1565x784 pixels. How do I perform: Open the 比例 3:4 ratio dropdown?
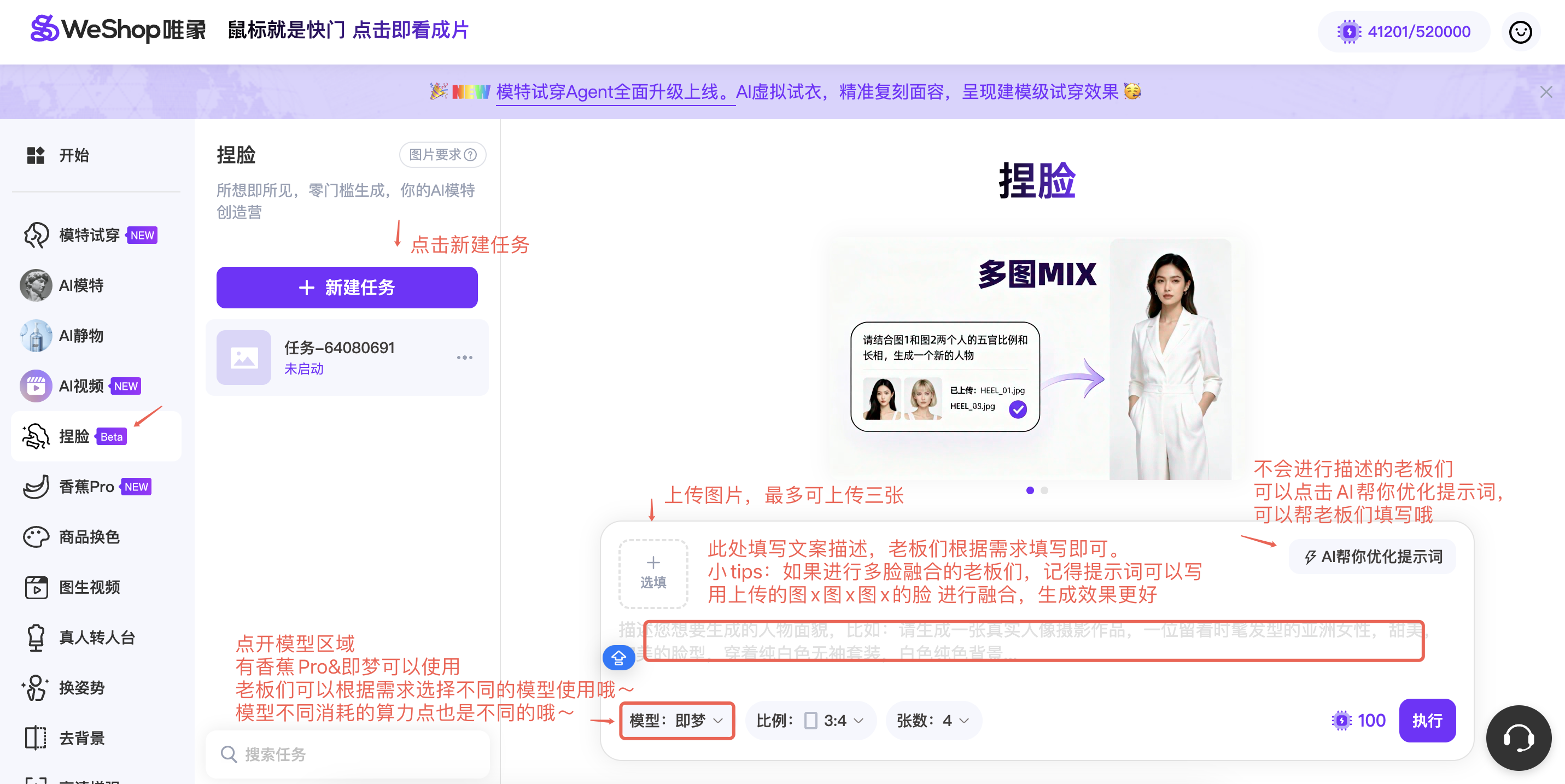tap(810, 721)
